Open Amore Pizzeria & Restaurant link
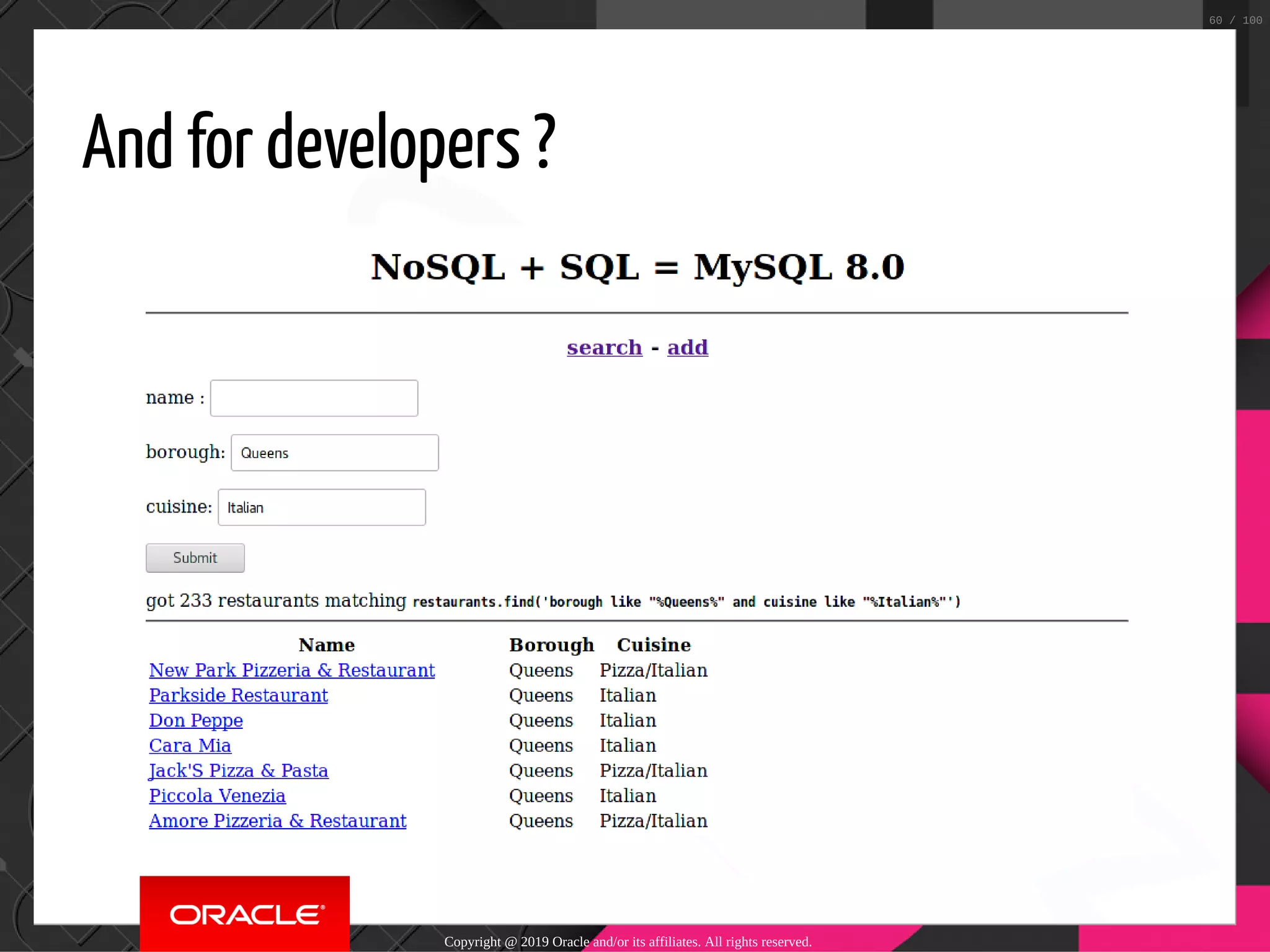The width and height of the screenshot is (1270, 952). point(277,821)
